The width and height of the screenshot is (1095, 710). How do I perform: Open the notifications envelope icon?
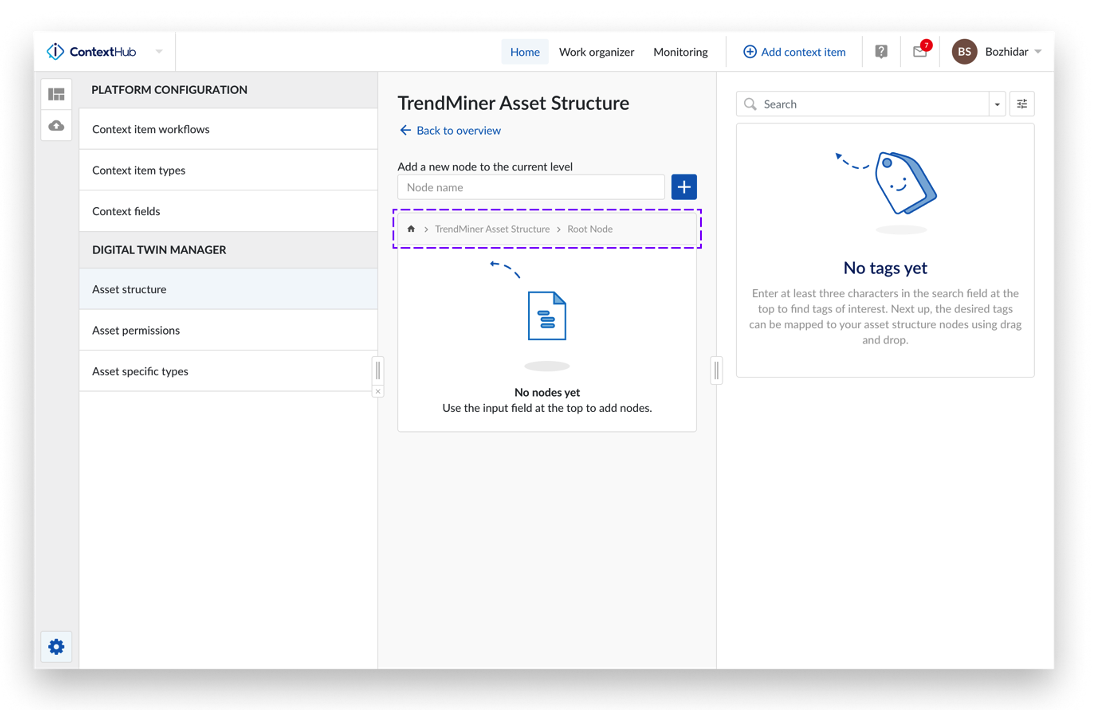coord(920,52)
